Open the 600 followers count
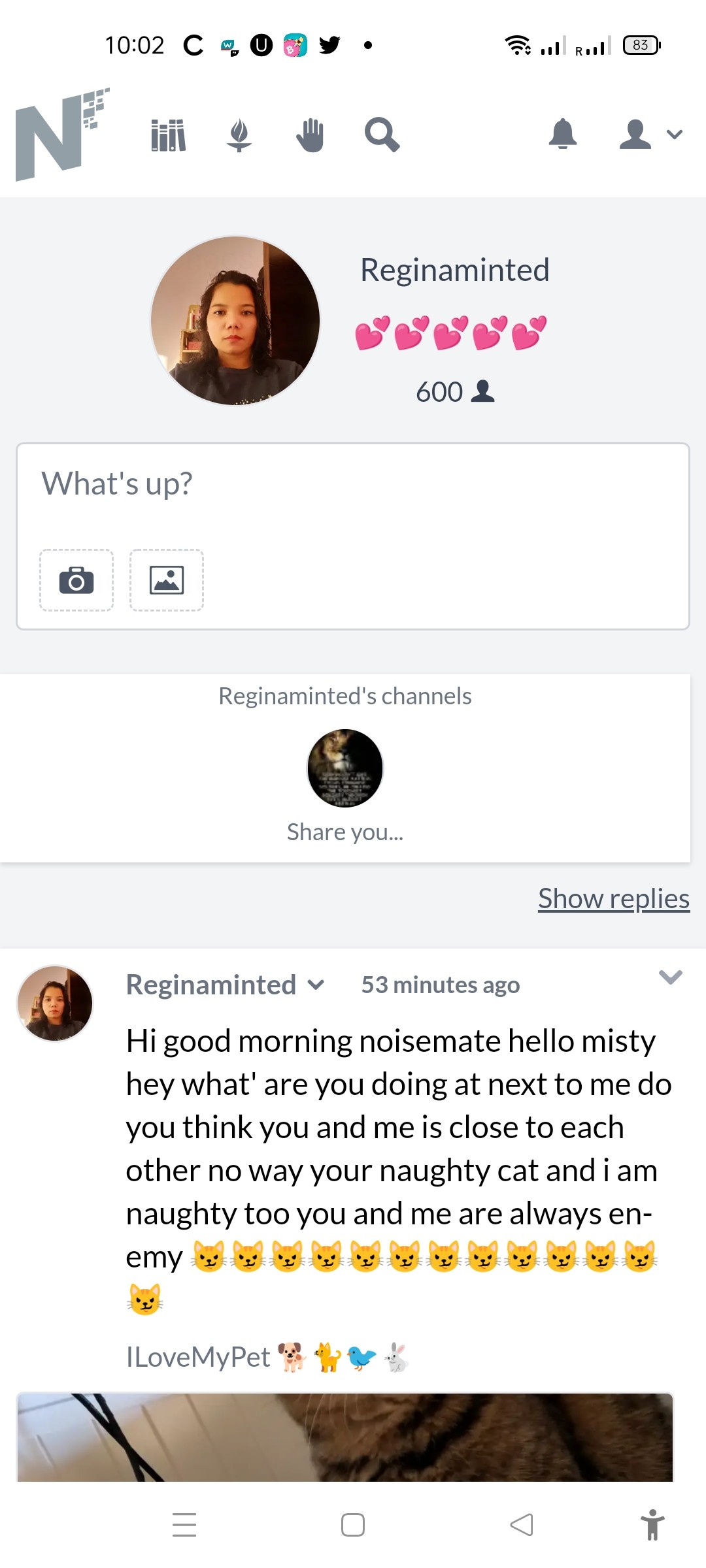The image size is (706, 1568). tap(455, 392)
